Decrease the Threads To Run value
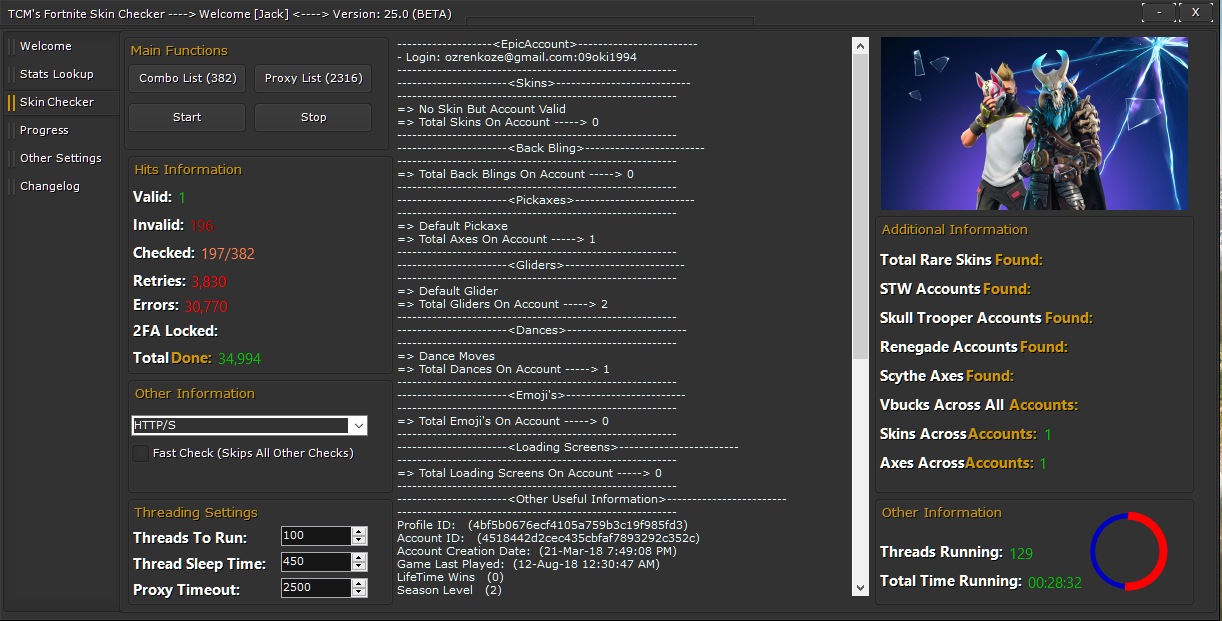The image size is (1222, 621). click(360, 541)
